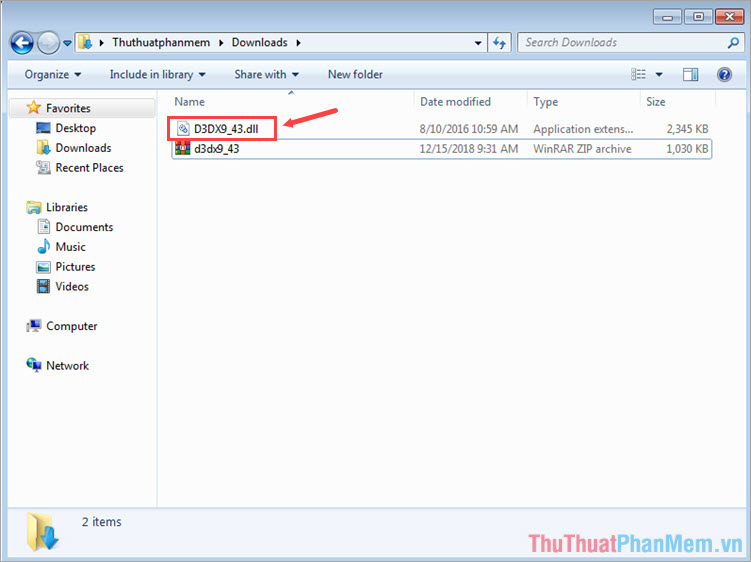Click the 2 items status text

coord(102,522)
